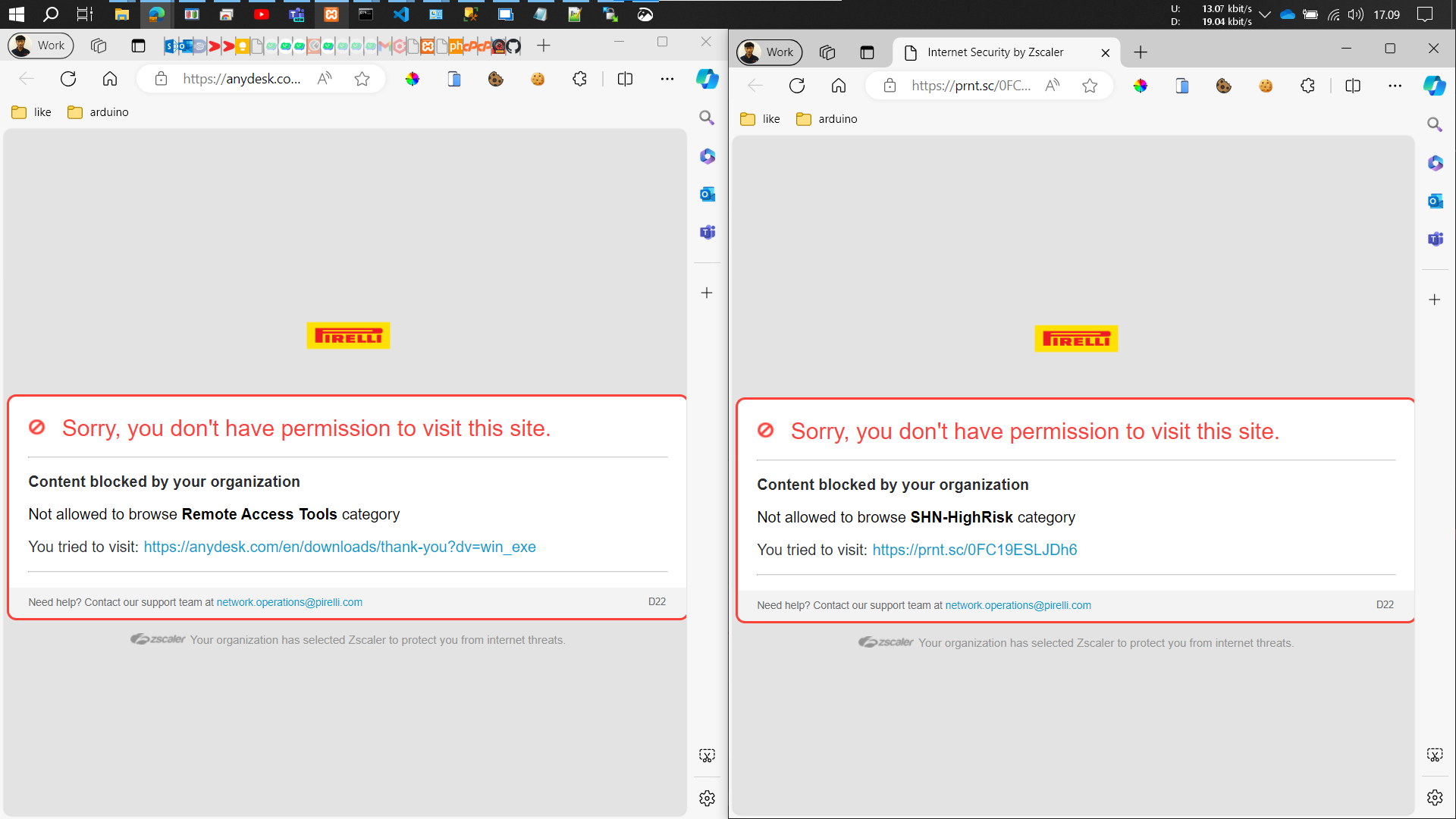Click the Copilot icon in right browser window
Viewport: 1456px width, 819px height.
click(1434, 86)
